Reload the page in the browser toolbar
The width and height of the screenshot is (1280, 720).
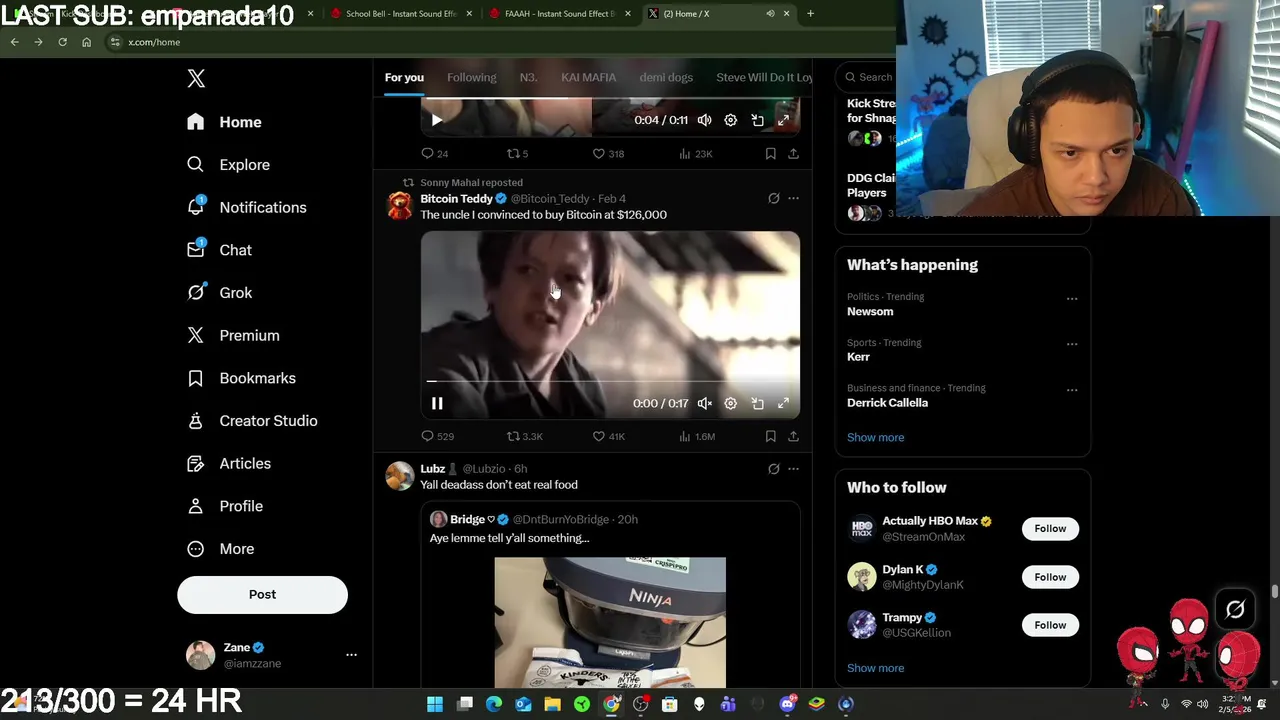click(62, 42)
